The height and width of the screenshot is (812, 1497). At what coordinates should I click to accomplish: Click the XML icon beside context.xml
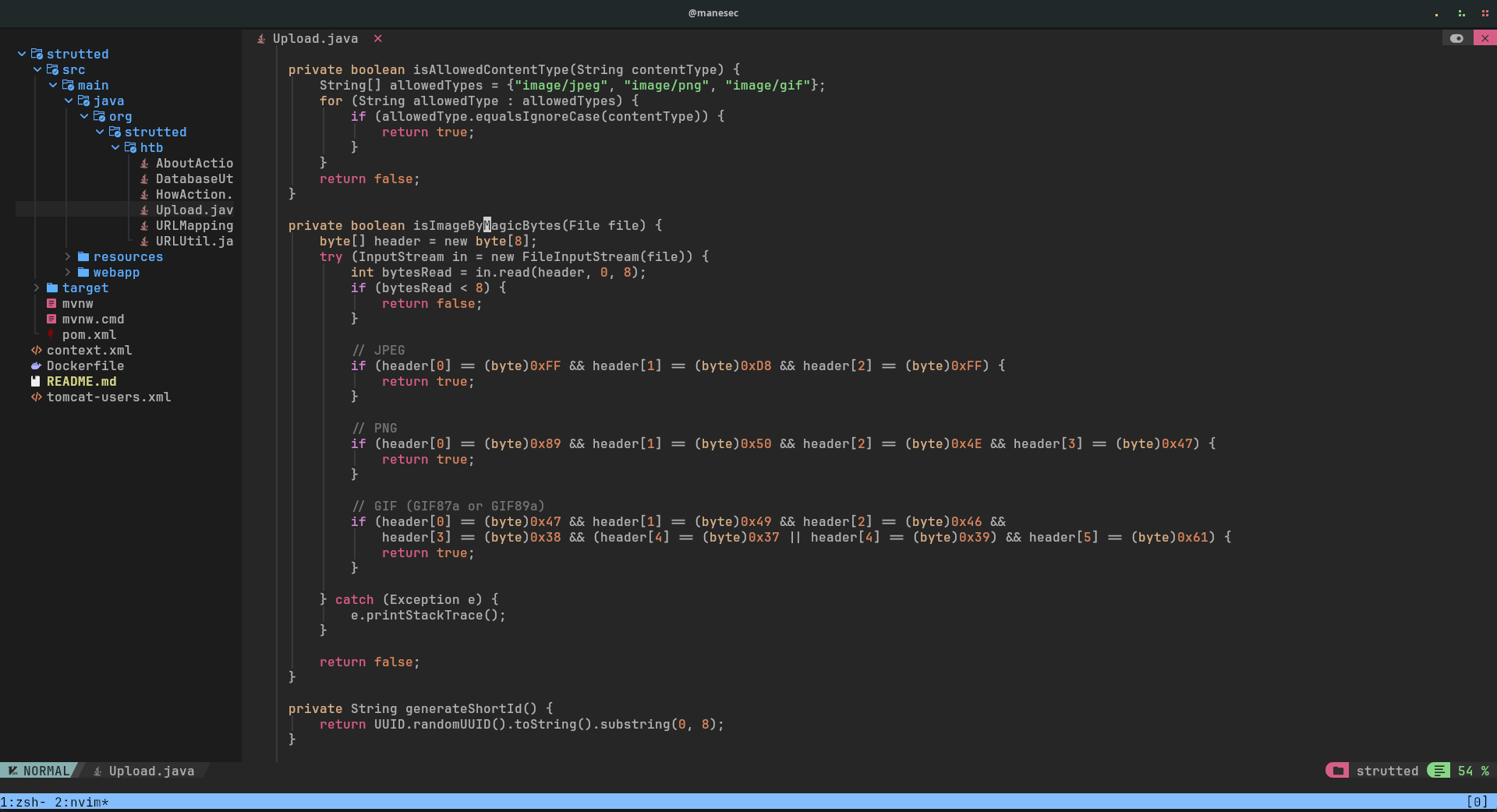point(36,351)
